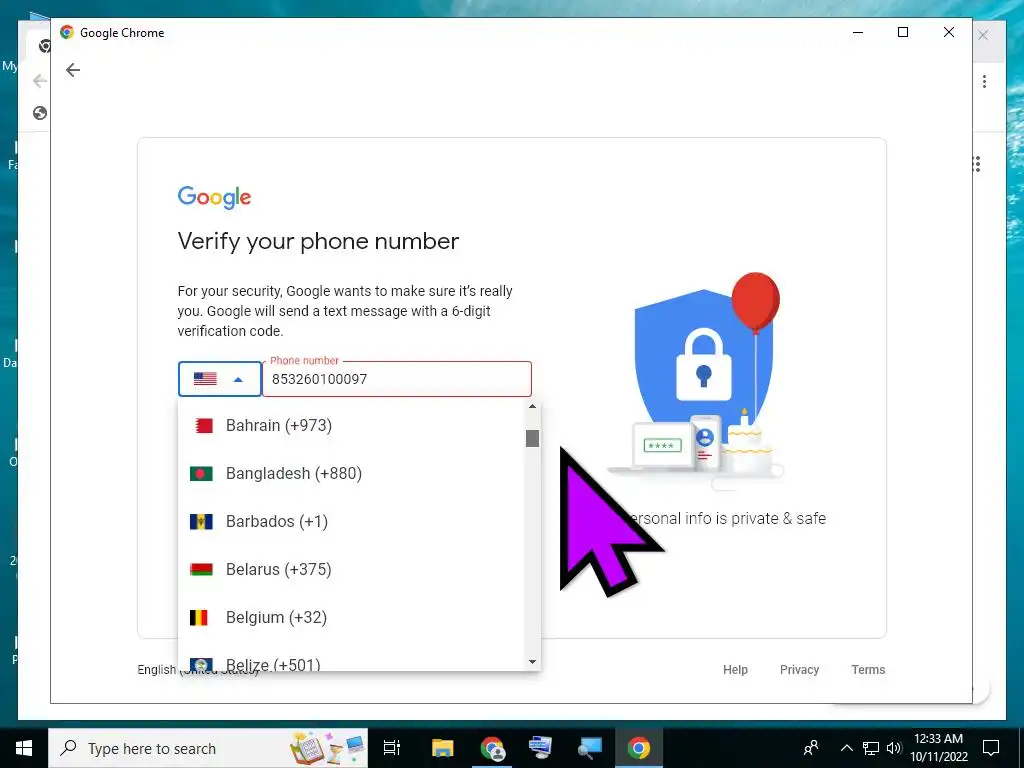
Task: Click the Phone number input field
Action: [x=397, y=379]
